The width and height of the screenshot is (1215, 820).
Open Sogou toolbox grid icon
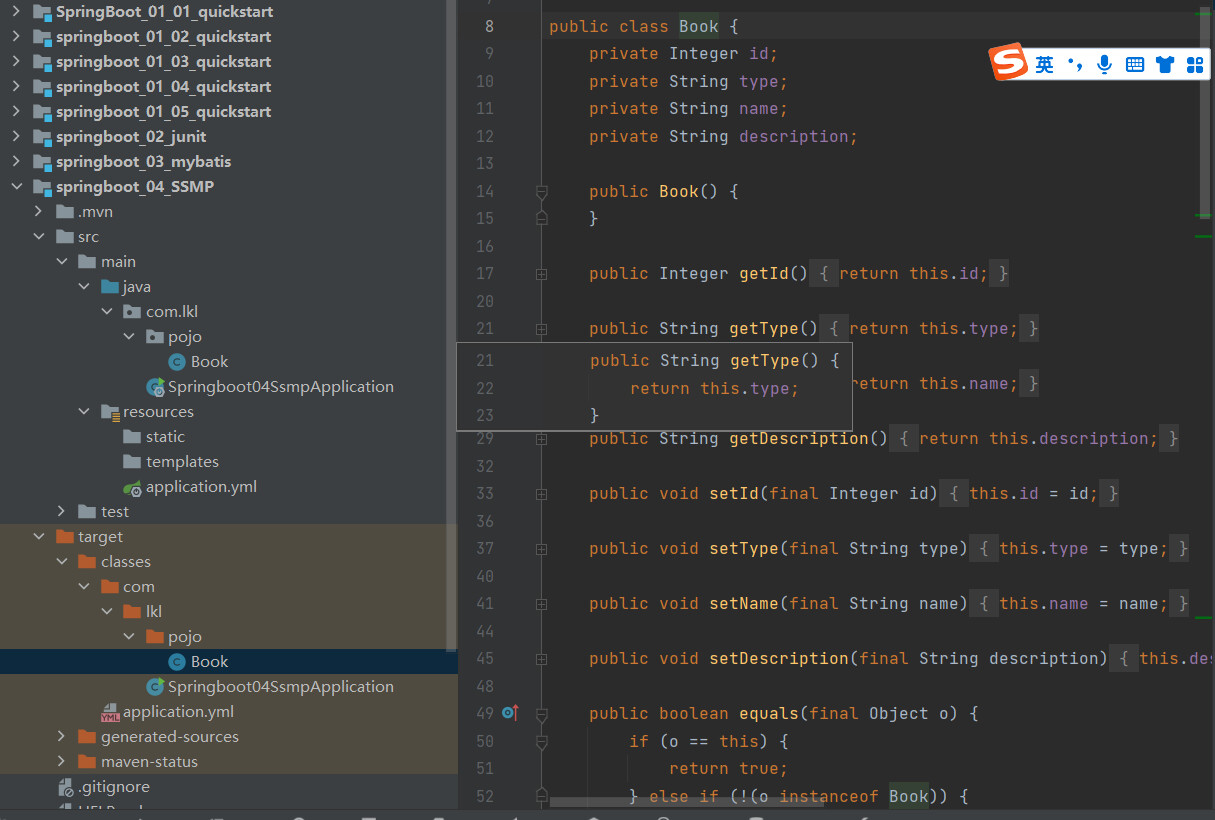pyautogui.click(x=1195, y=65)
